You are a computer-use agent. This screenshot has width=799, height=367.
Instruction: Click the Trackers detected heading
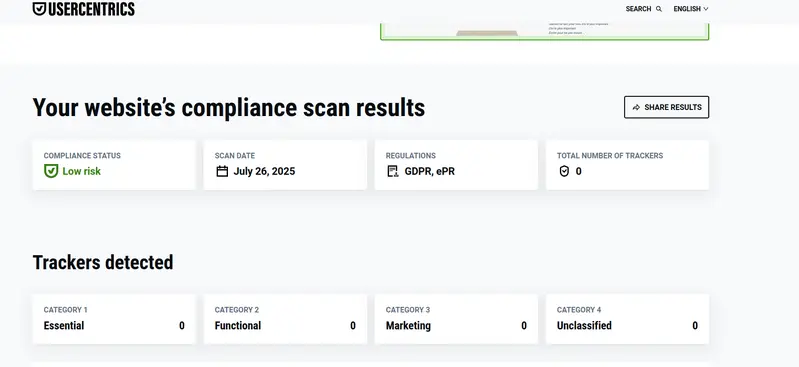point(103,263)
